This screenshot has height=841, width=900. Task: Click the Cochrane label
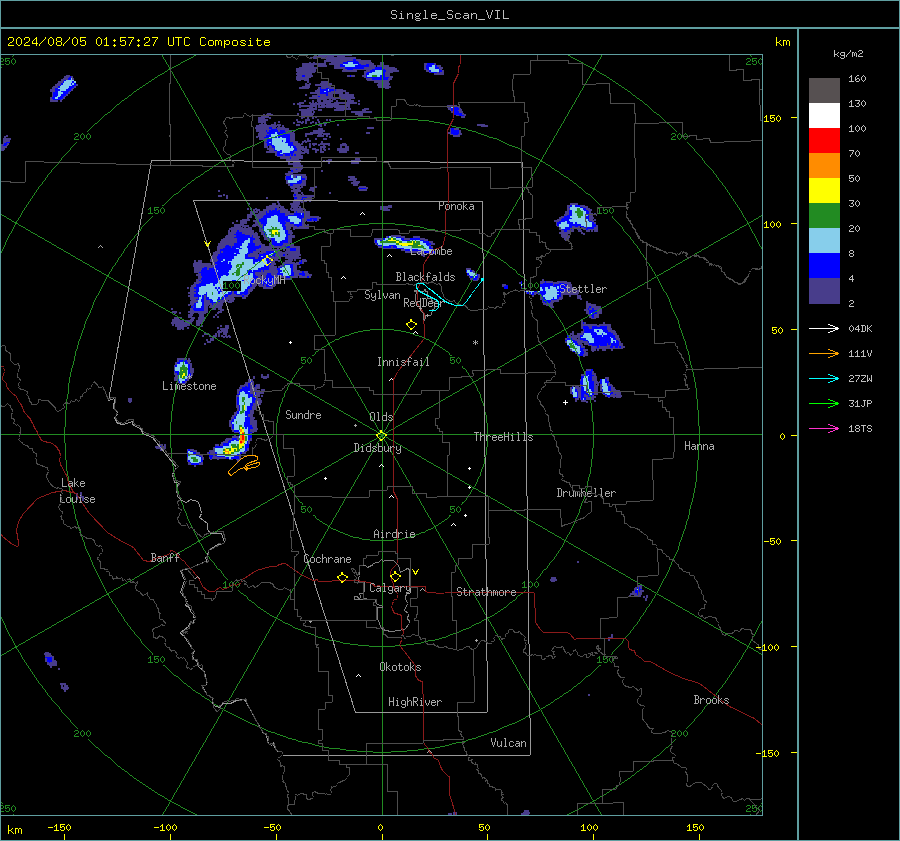pos(327,559)
